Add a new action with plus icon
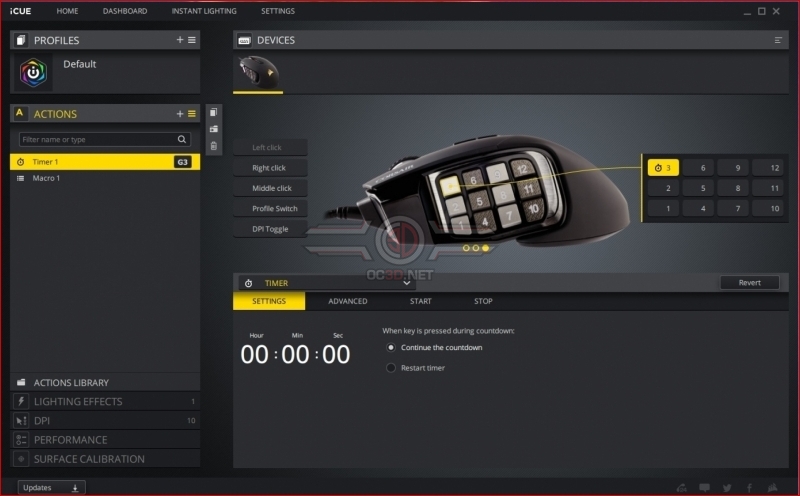This screenshot has height=496, width=800. [x=180, y=114]
